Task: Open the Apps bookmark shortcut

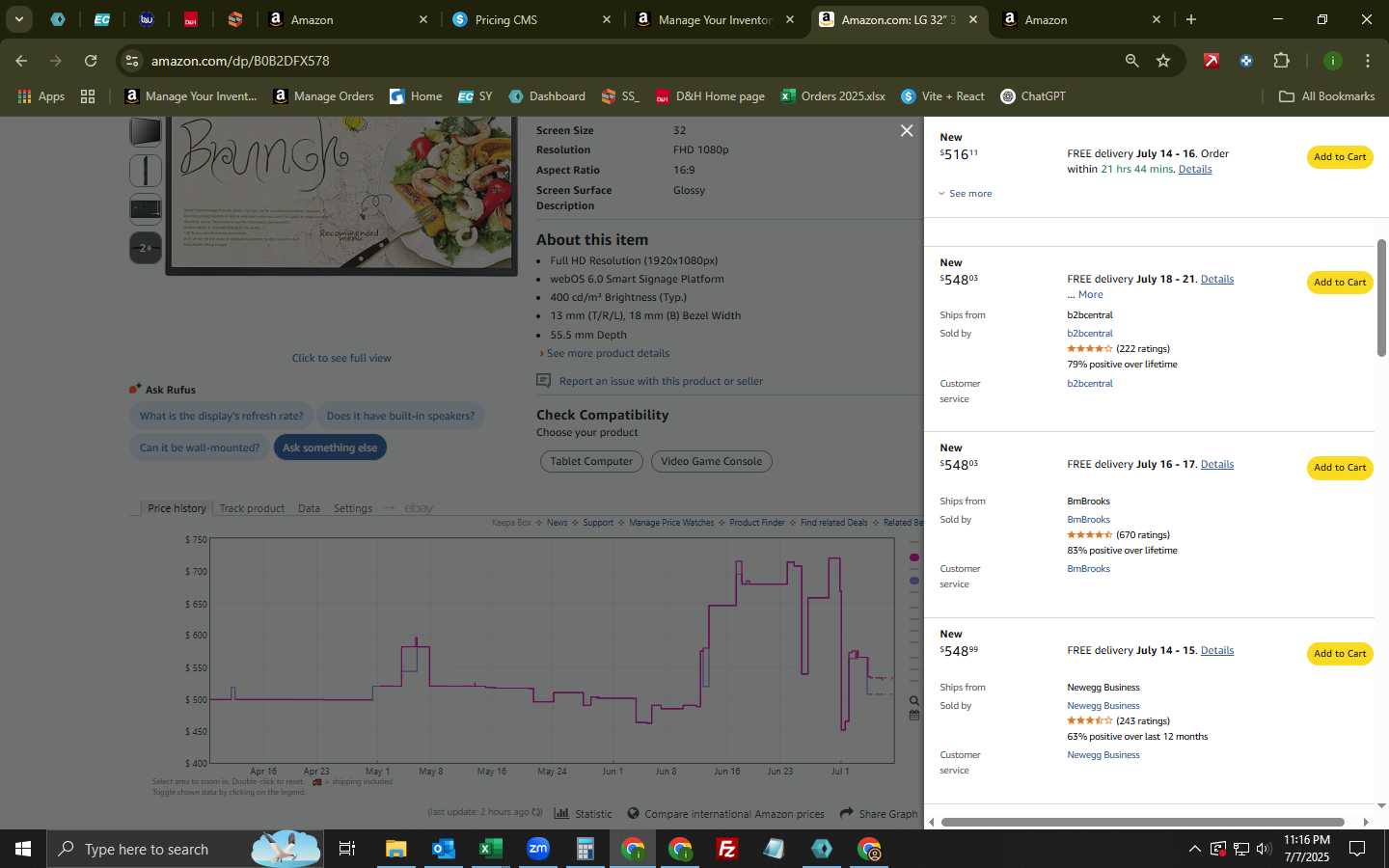Action: (x=41, y=96)
